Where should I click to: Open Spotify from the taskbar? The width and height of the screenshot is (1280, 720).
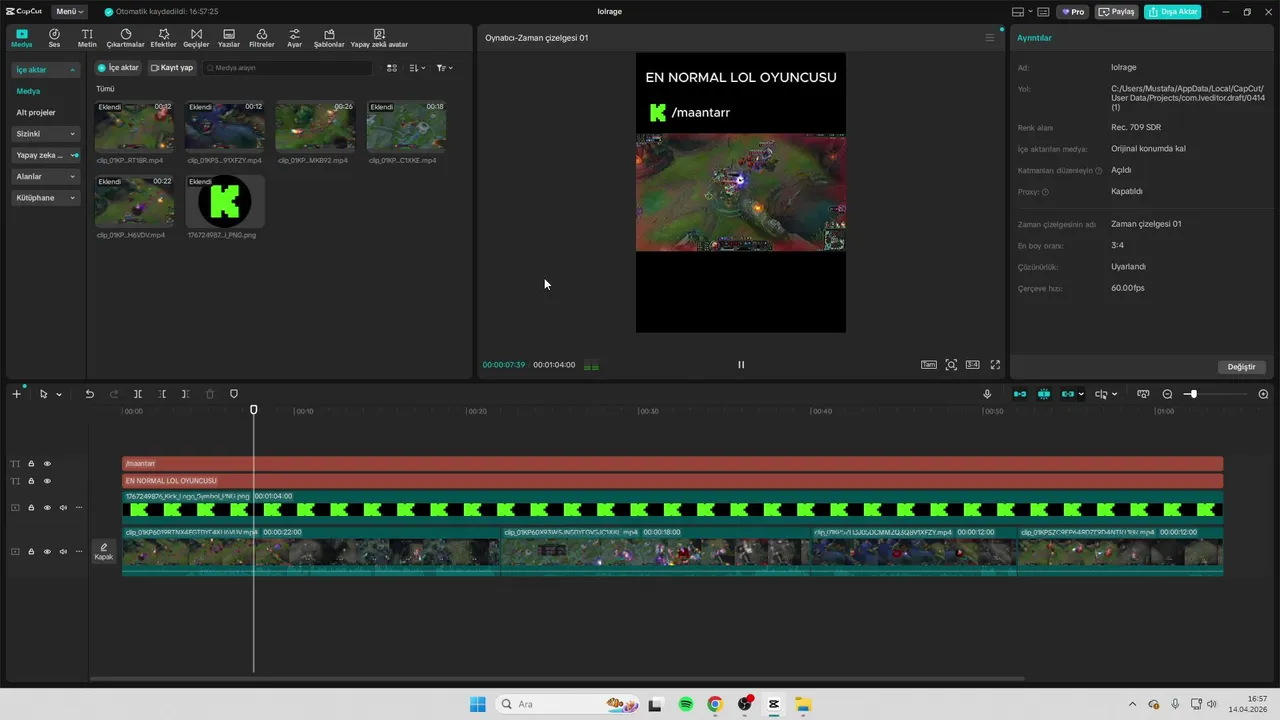pyautogui.click(x=686, y=704)
